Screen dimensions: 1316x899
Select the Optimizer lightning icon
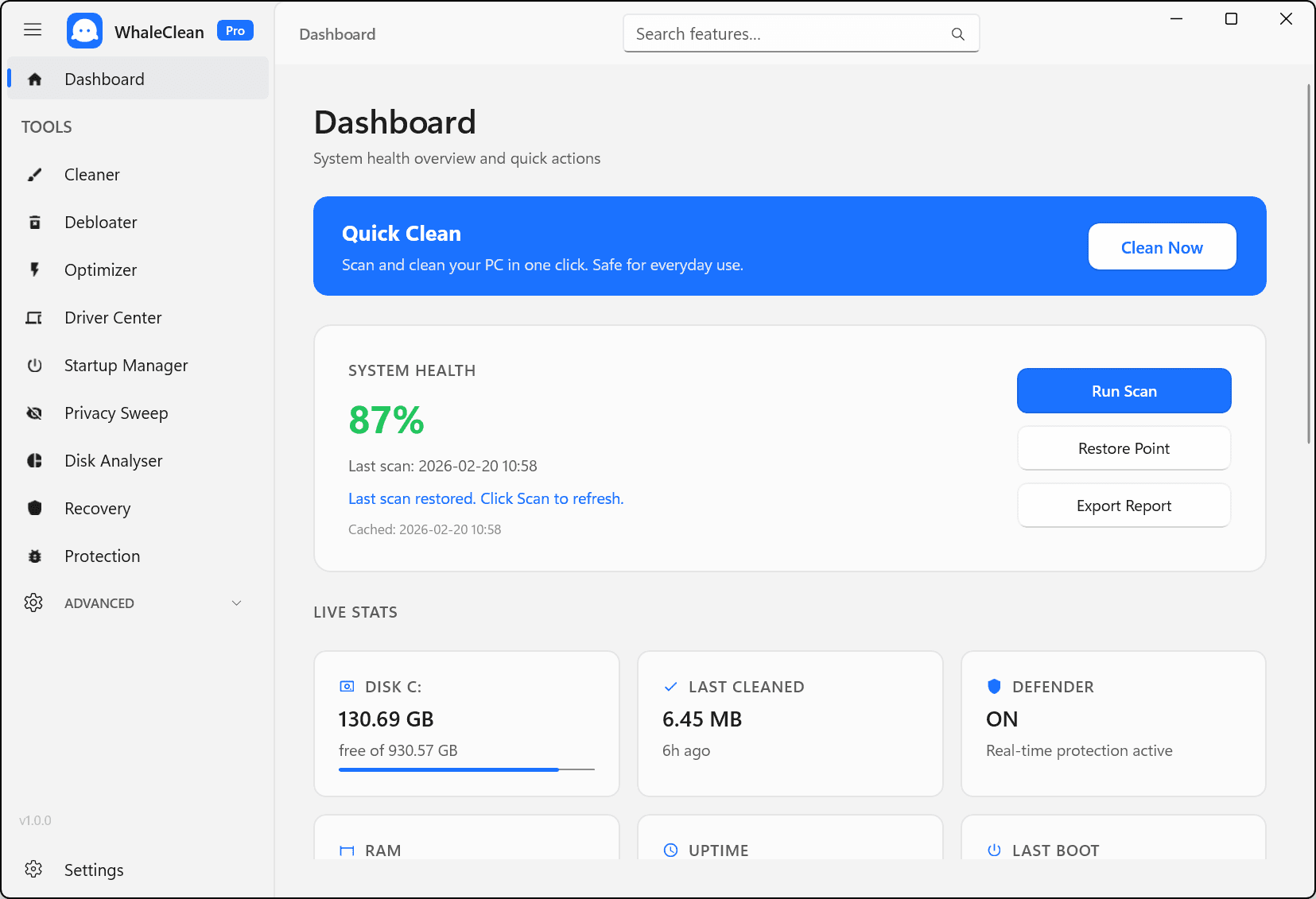point(34,269)
